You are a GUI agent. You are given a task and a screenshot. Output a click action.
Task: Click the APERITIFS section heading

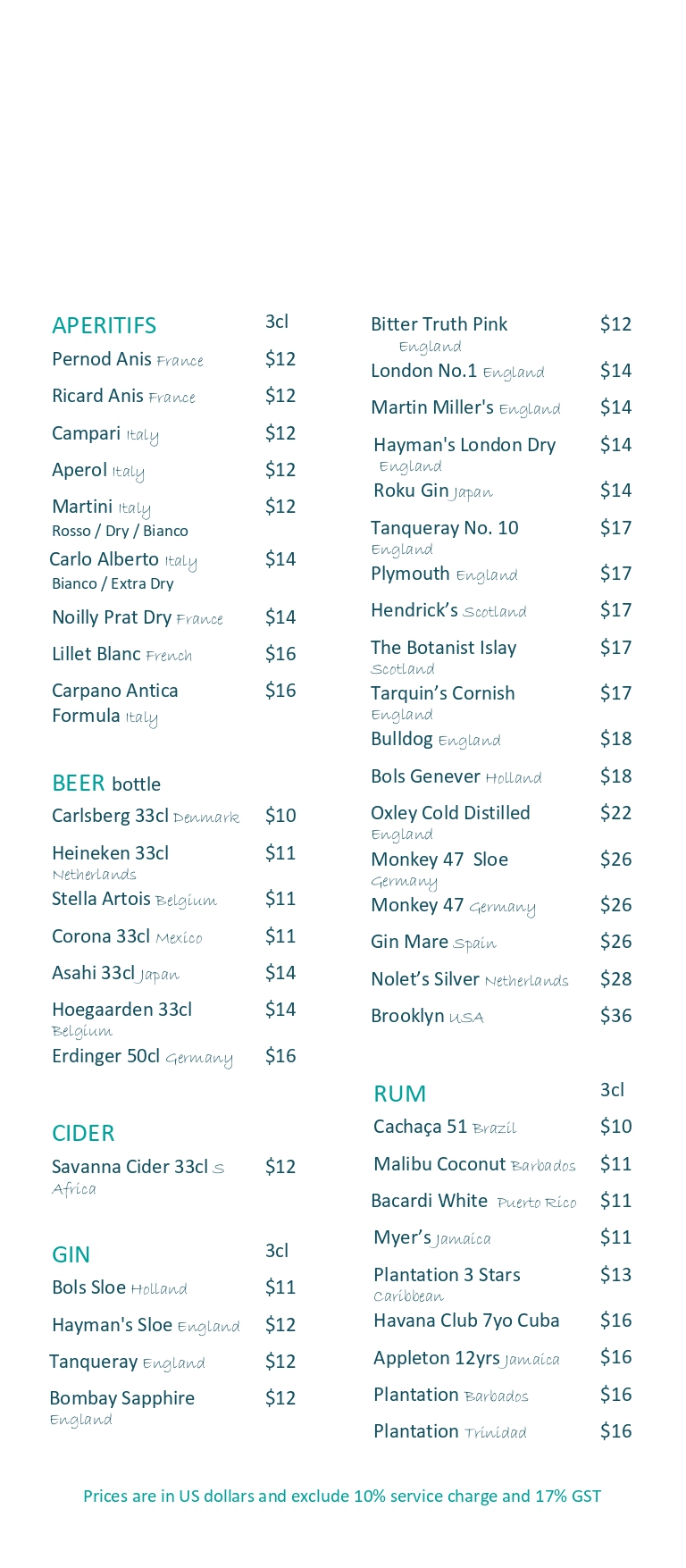pyautogui.click(x=104, y=325)
